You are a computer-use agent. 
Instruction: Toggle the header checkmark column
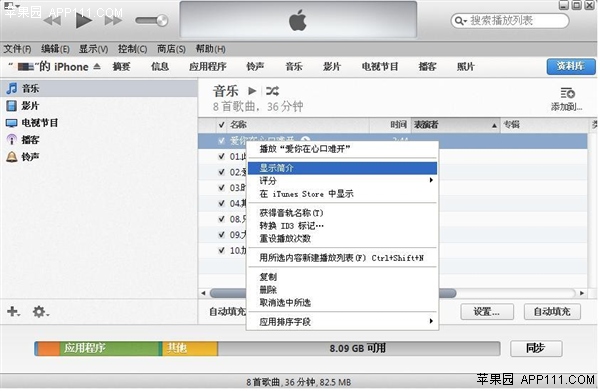221,125
